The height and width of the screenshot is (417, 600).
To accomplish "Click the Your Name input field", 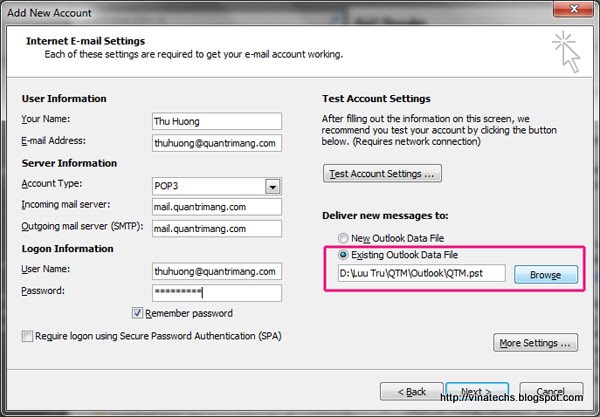I will click(217, 121).
